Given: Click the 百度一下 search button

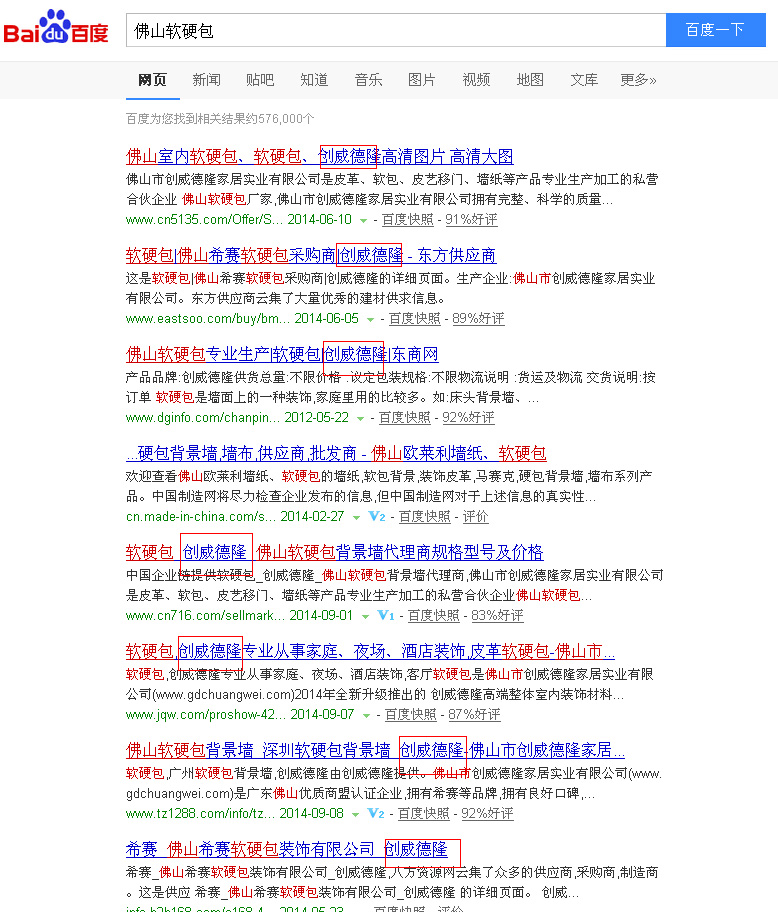Looking at the screenshot, I should (x=715, y=30).
